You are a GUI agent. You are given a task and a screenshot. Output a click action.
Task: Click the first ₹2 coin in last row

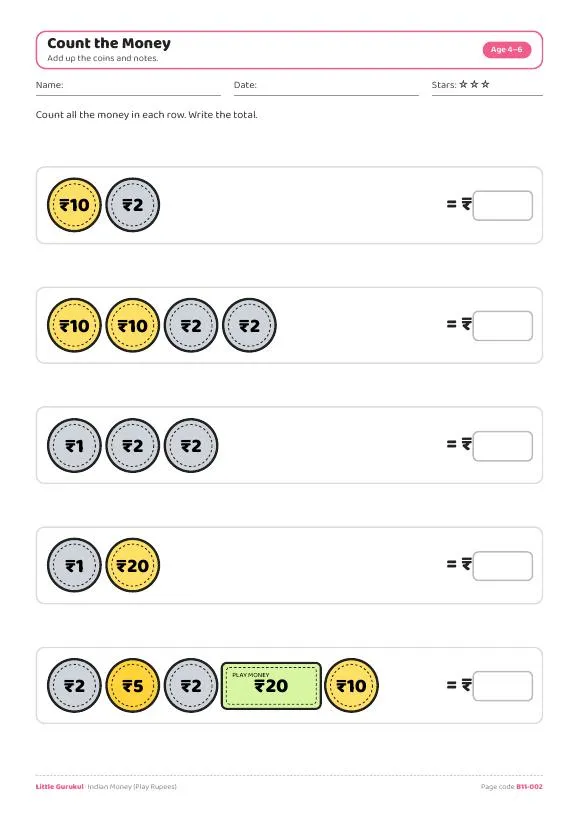[x=74, y=686]
